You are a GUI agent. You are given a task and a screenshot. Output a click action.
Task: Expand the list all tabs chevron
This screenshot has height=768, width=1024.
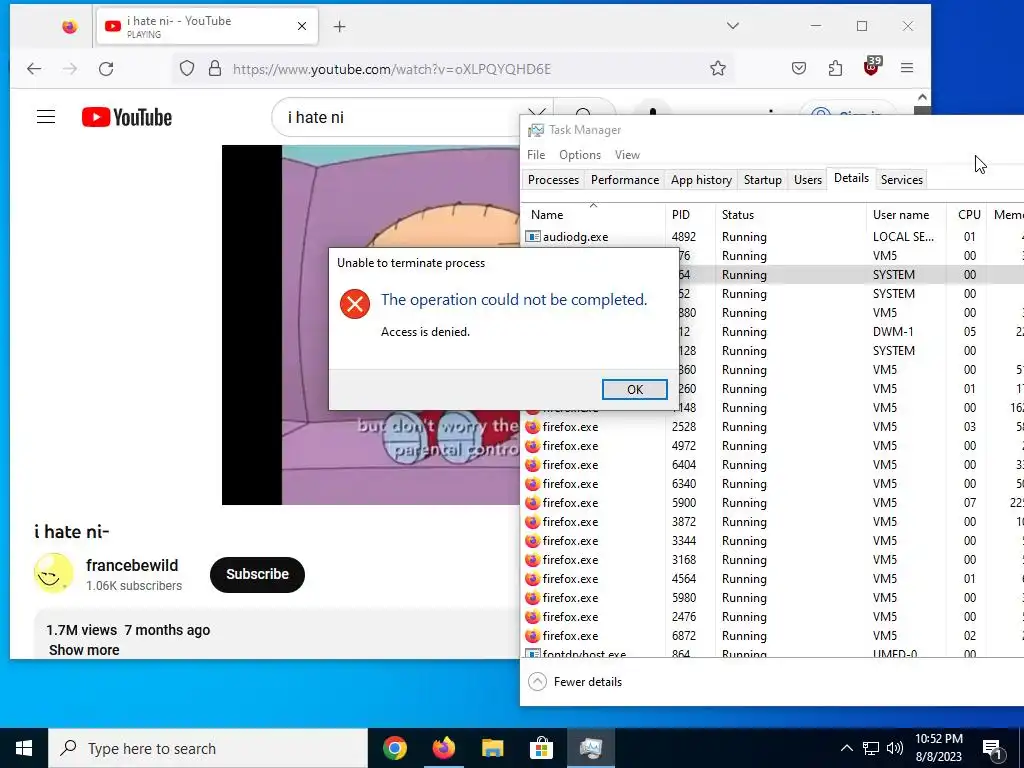(733, 26)
